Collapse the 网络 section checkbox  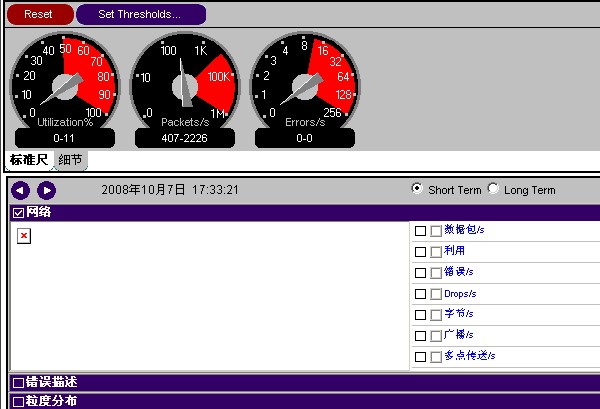(x=18, y=212)
